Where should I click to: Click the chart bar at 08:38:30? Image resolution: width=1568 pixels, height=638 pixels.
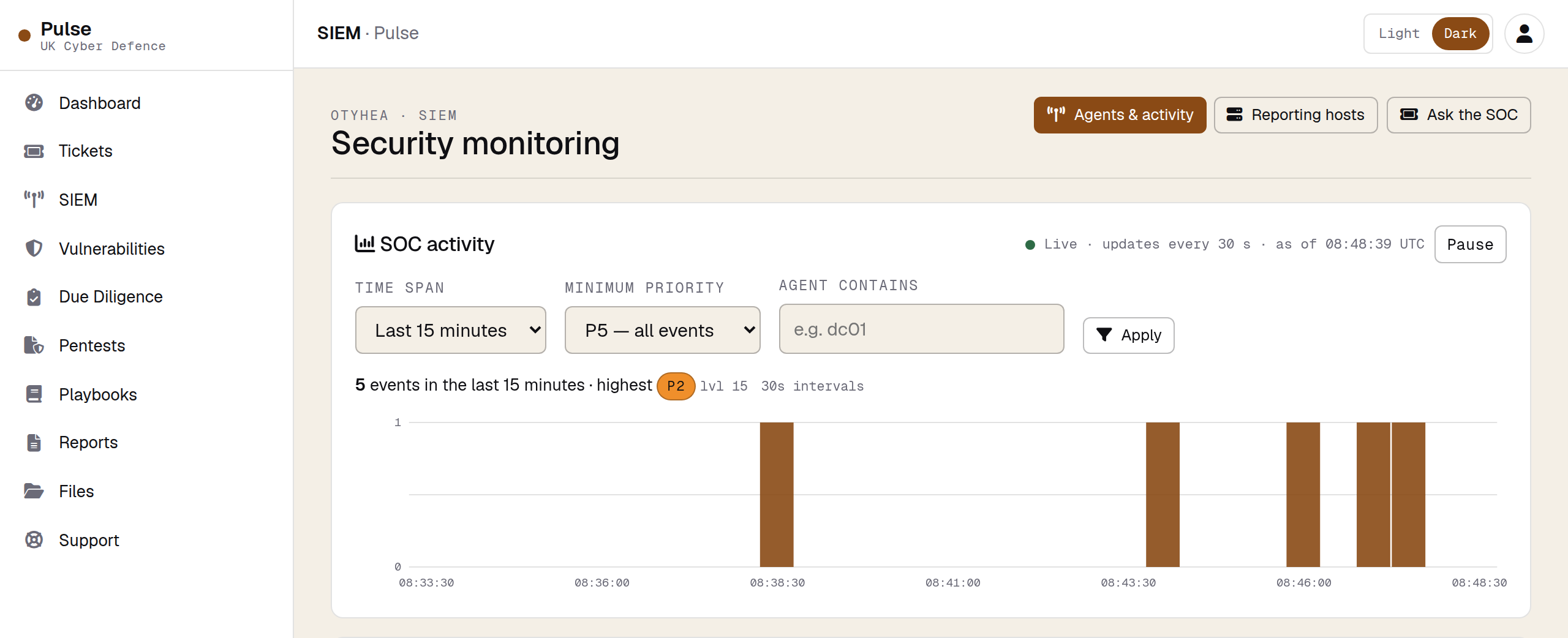pos(777,494)
